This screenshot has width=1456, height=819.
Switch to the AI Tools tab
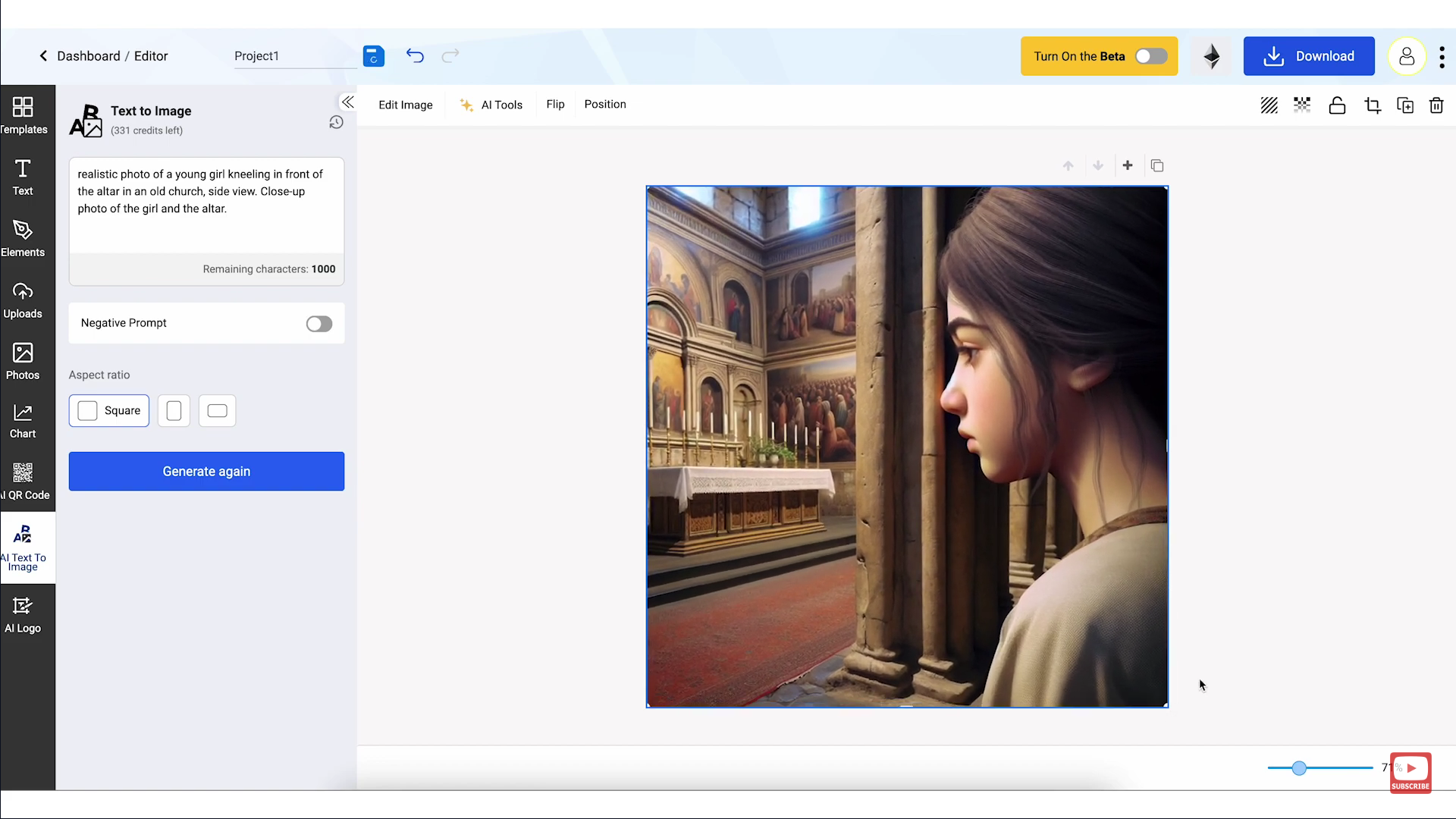pos(501,105)
